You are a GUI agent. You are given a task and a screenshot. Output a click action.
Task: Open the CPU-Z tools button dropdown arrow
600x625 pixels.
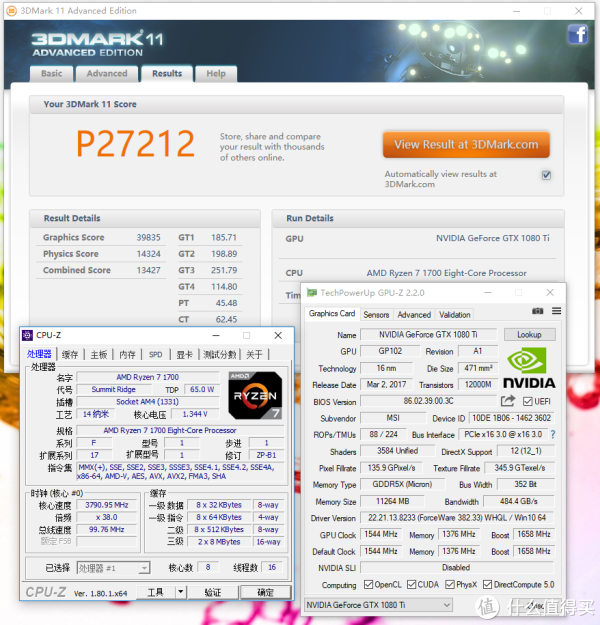pyautogui.click(x=181, y=592)
